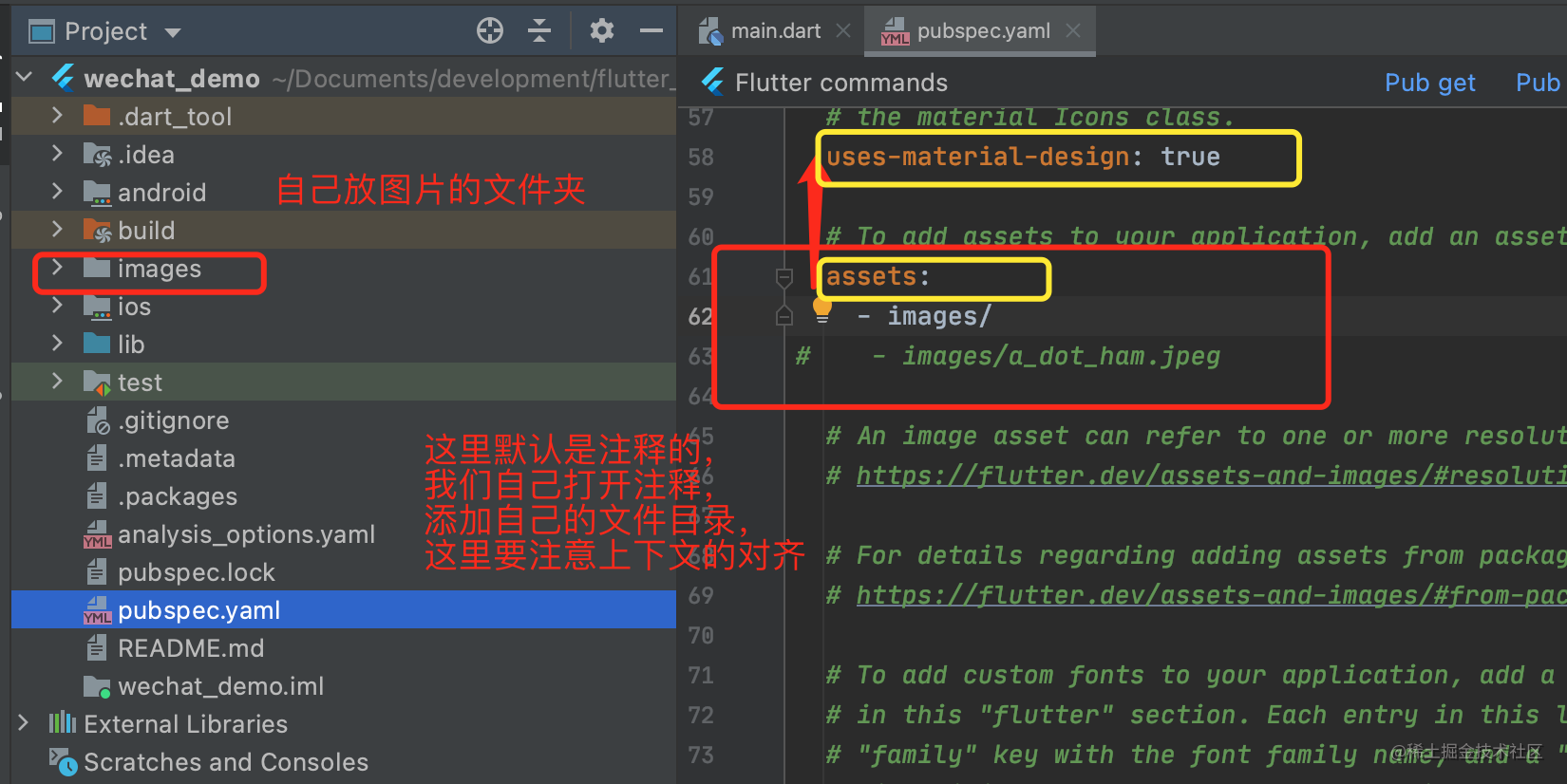The image size is (1567, 784).
Task: Click the .idea folder icon
Action: click(97, 154)
